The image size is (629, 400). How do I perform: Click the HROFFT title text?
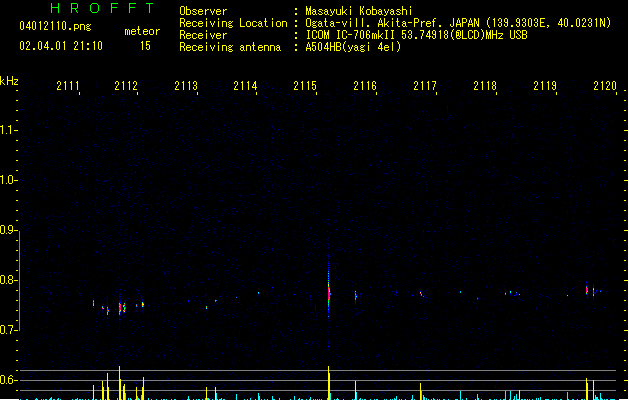(x=102, y=8)
